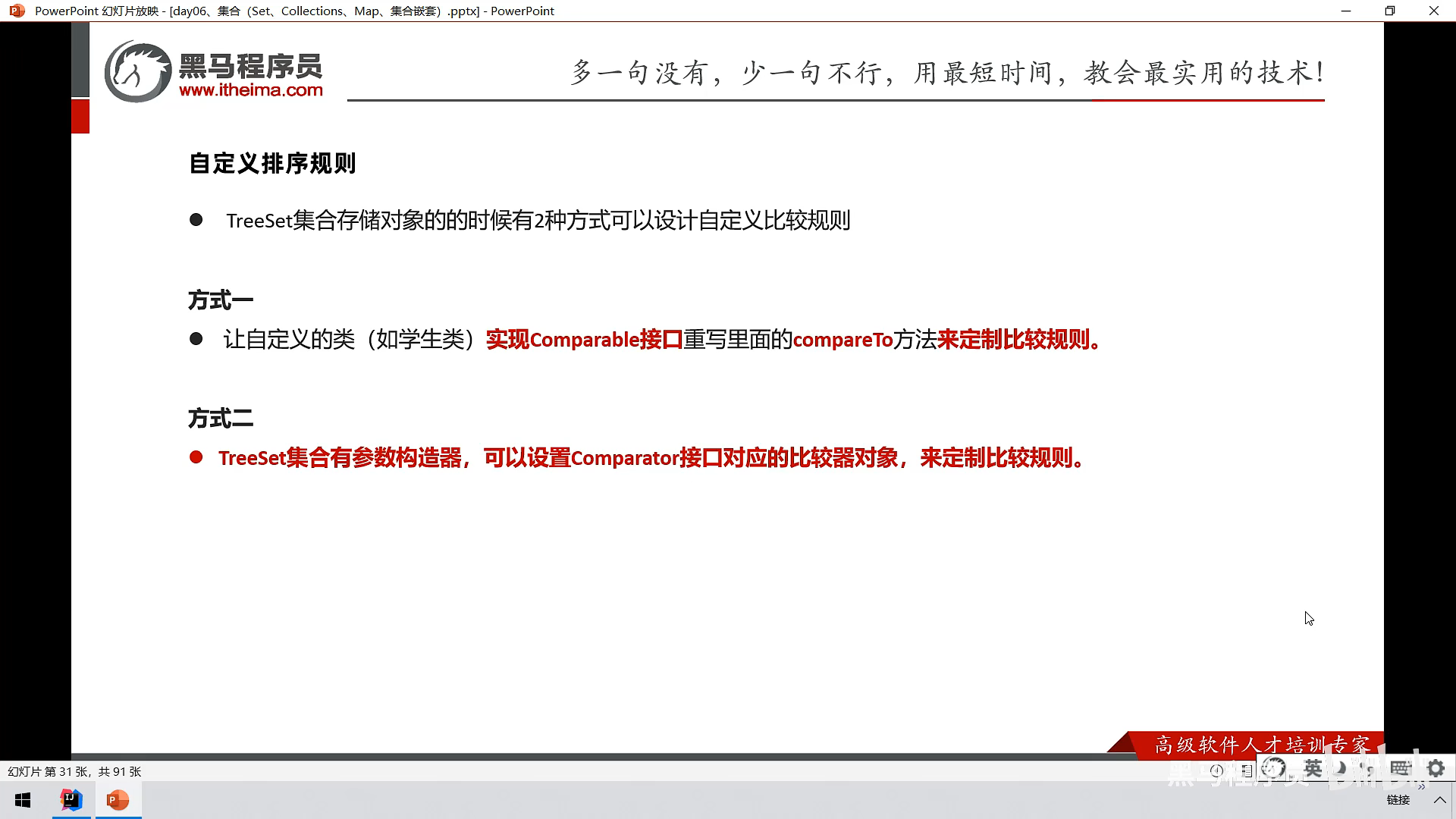Click the PowerPoint taskbar icon

(x=118, y=800)
